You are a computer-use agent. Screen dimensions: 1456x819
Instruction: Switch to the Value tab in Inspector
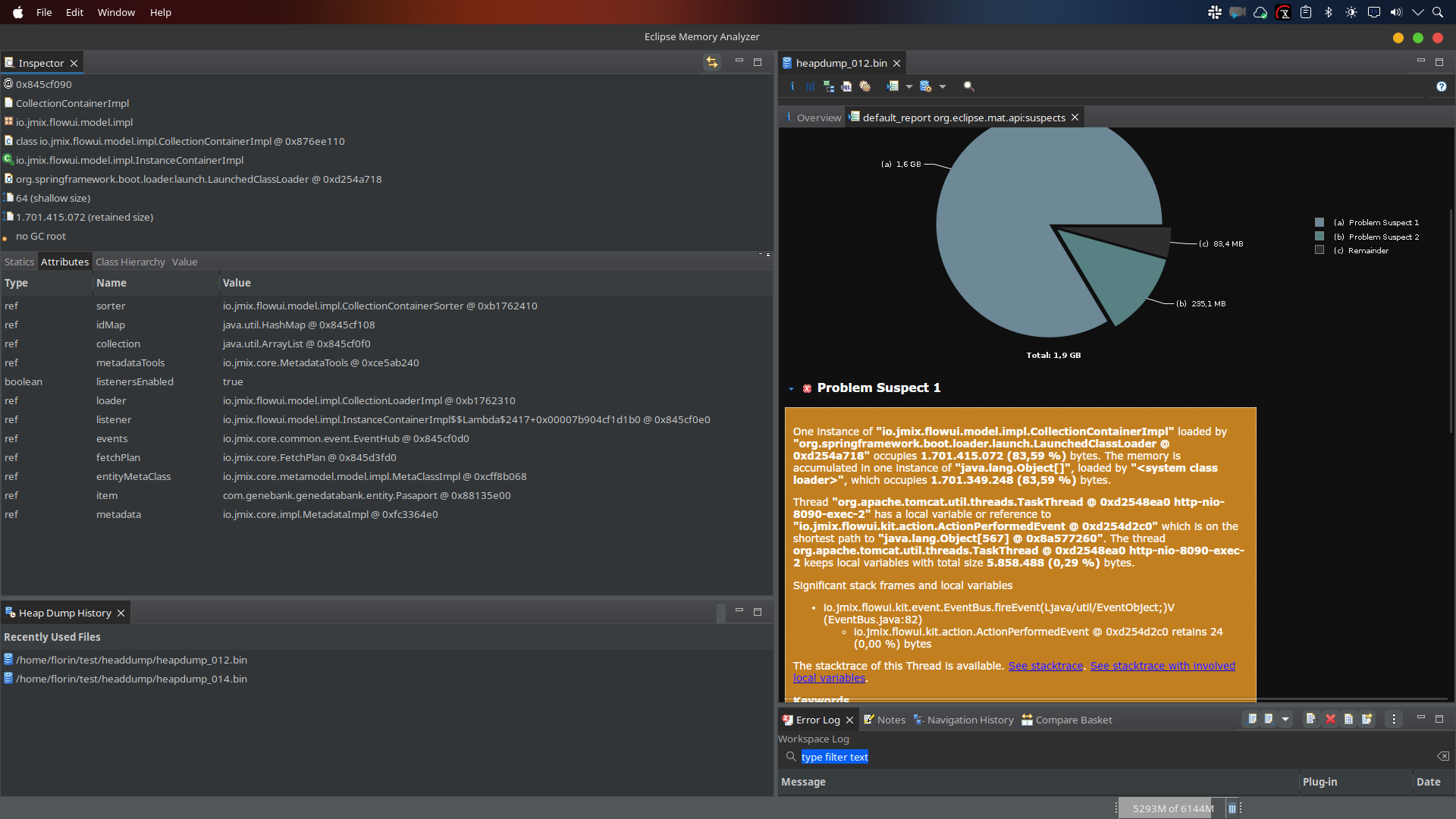(184, 262)
